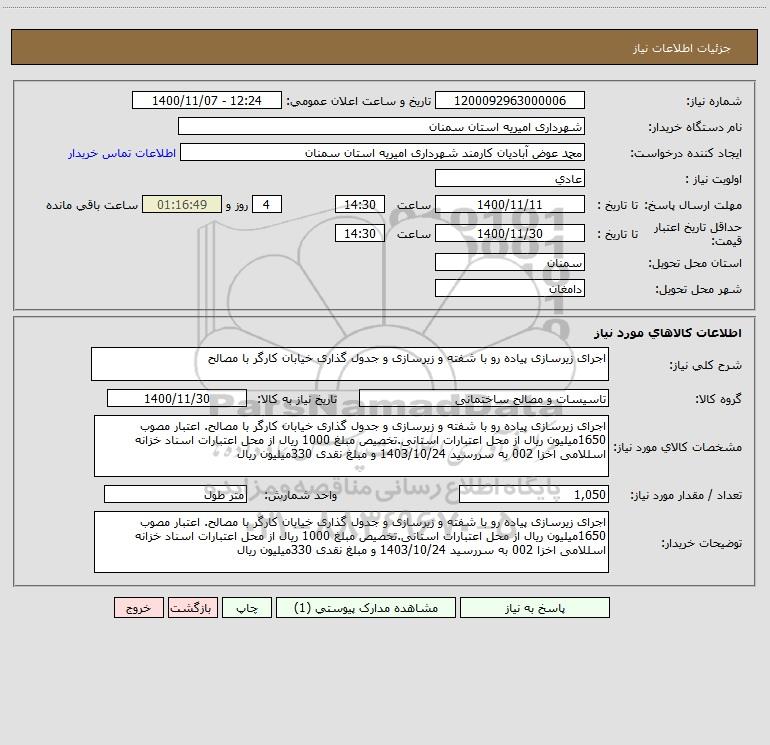Click general description field شرح کلی نیاز
The height and width of the screenshot is (745, 770).
coord(350,364)
